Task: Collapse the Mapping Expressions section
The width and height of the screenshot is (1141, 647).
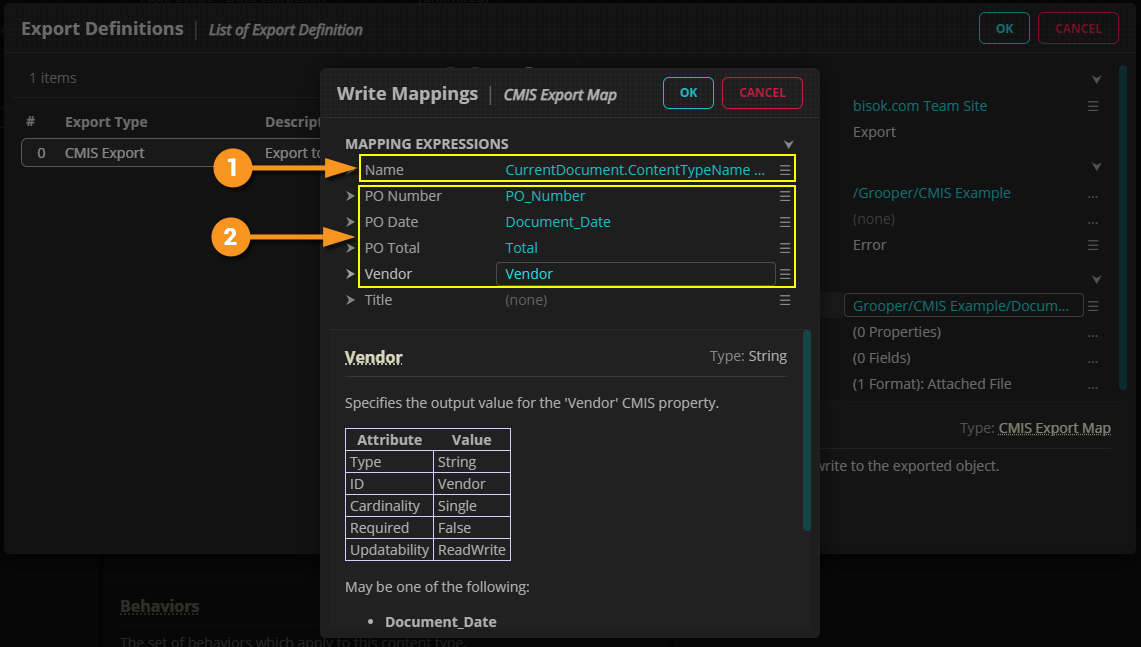Action: pyautogui.click(x=788, y=145)
